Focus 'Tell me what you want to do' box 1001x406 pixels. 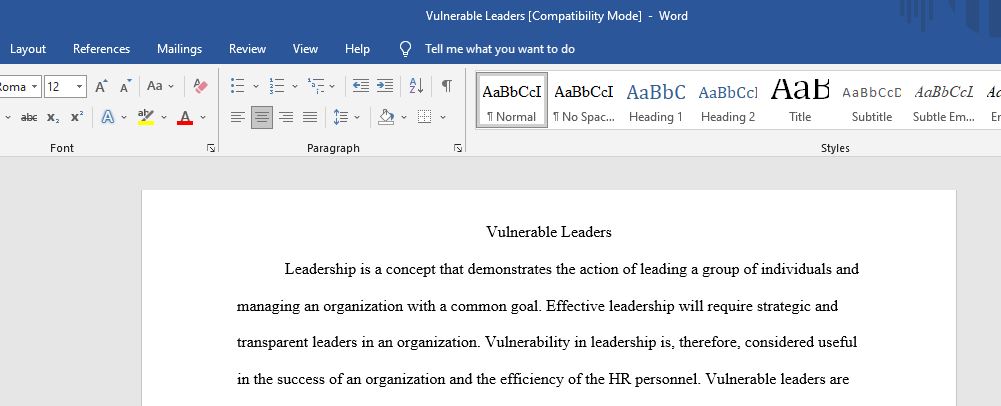coord(500,49)
